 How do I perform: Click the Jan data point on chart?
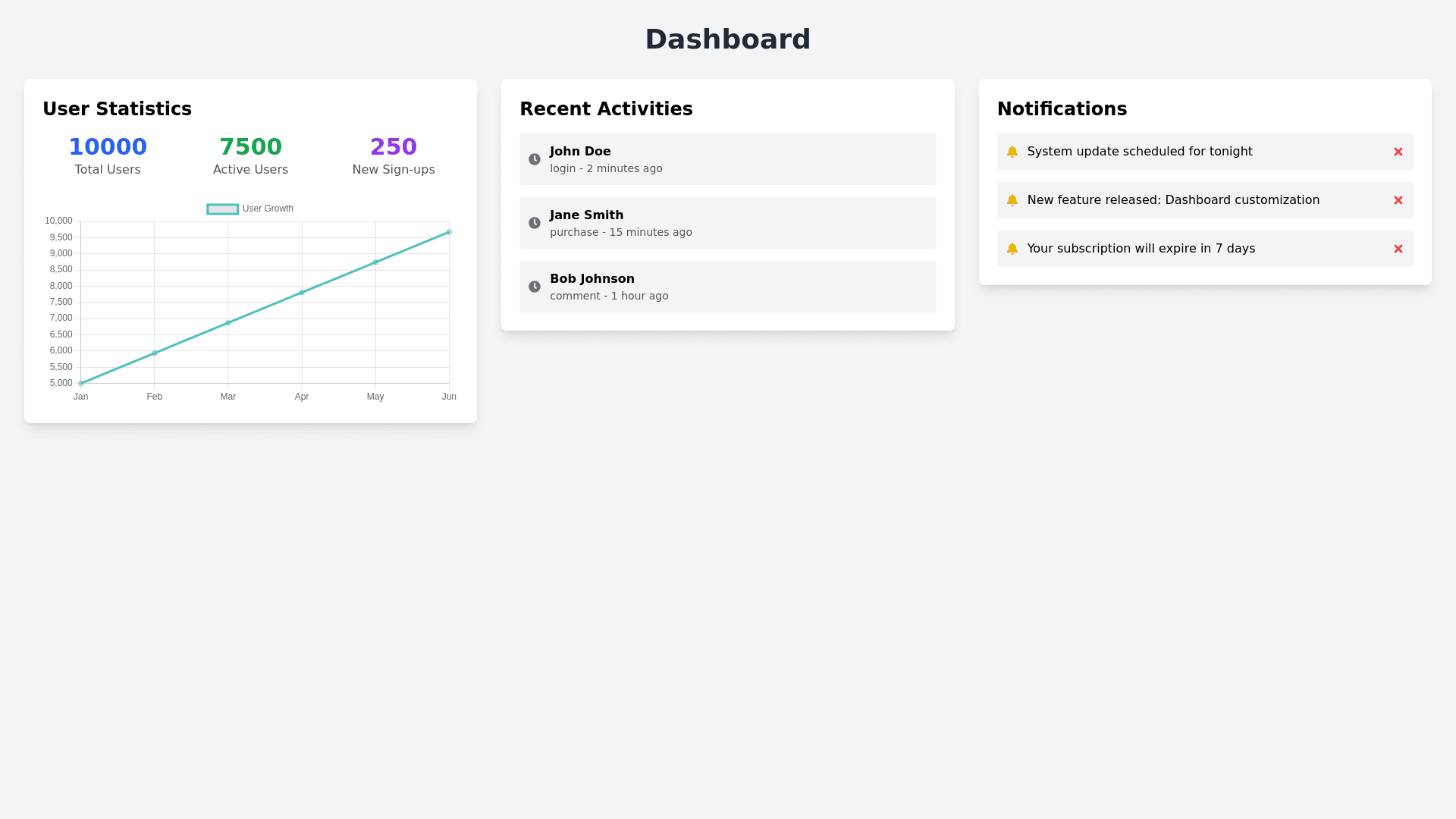click(x=81, y=383)
